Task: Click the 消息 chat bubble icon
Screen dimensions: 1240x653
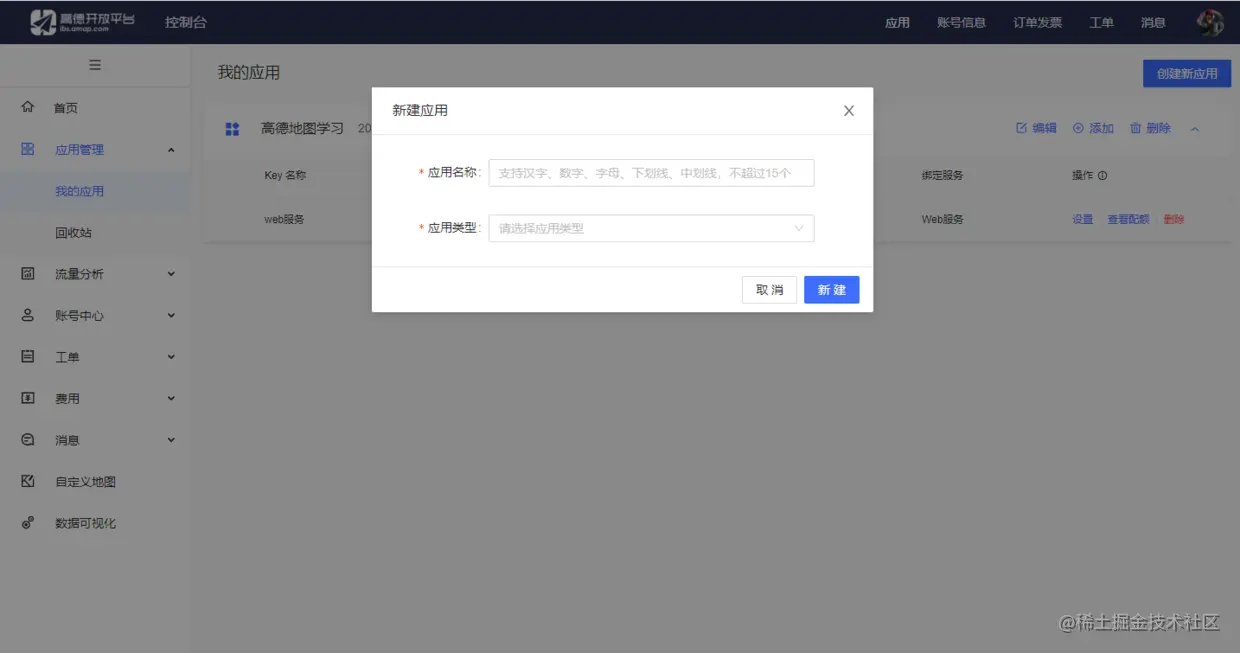Action: (28, 439)
